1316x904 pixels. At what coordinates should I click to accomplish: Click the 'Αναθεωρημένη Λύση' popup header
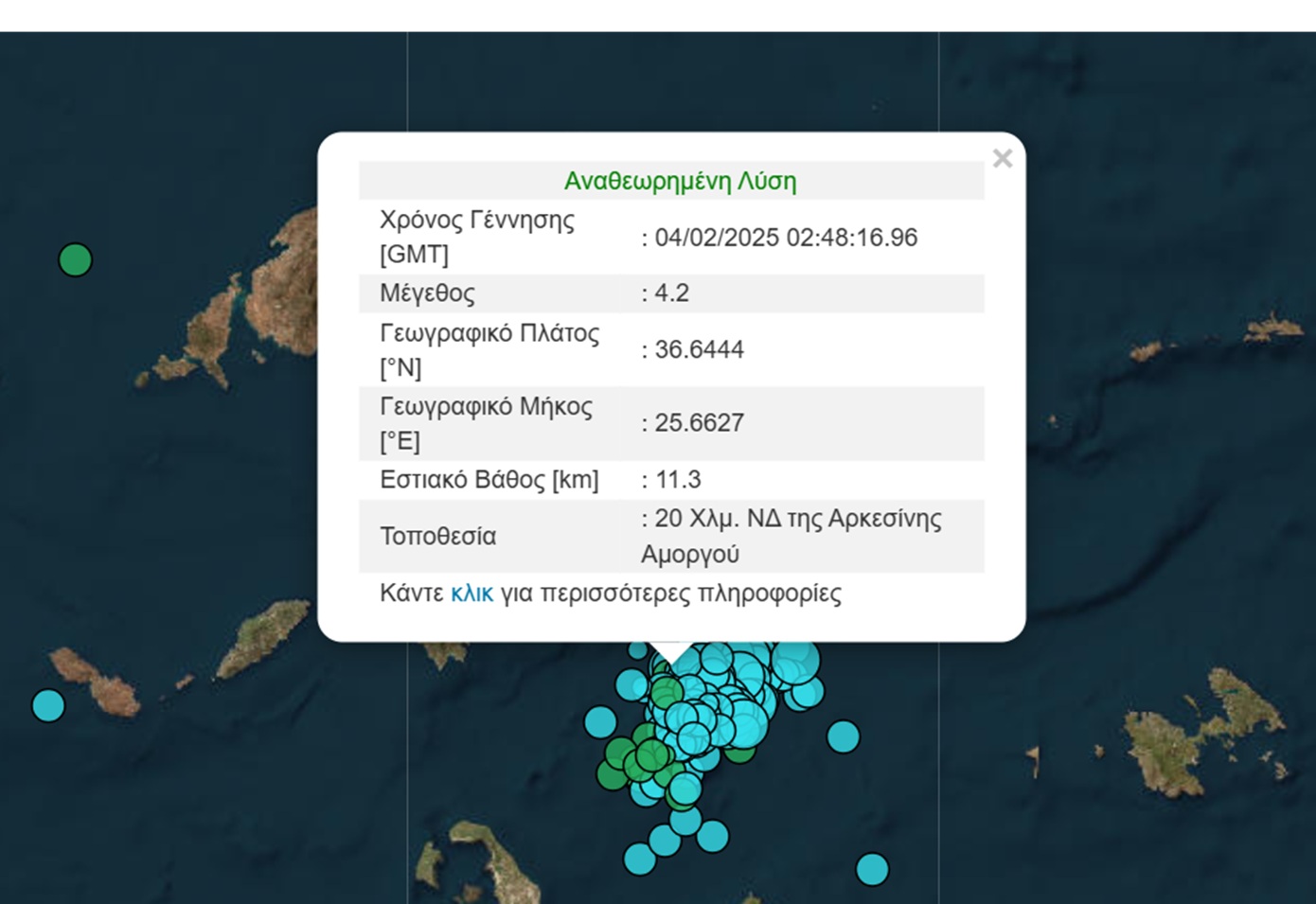[680, 181]
